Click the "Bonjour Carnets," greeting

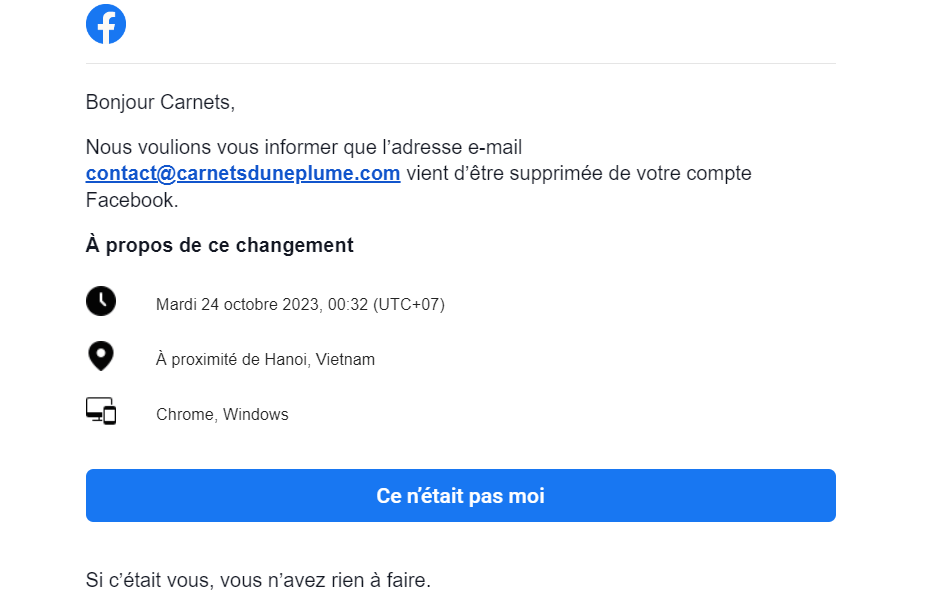(160, 102)
